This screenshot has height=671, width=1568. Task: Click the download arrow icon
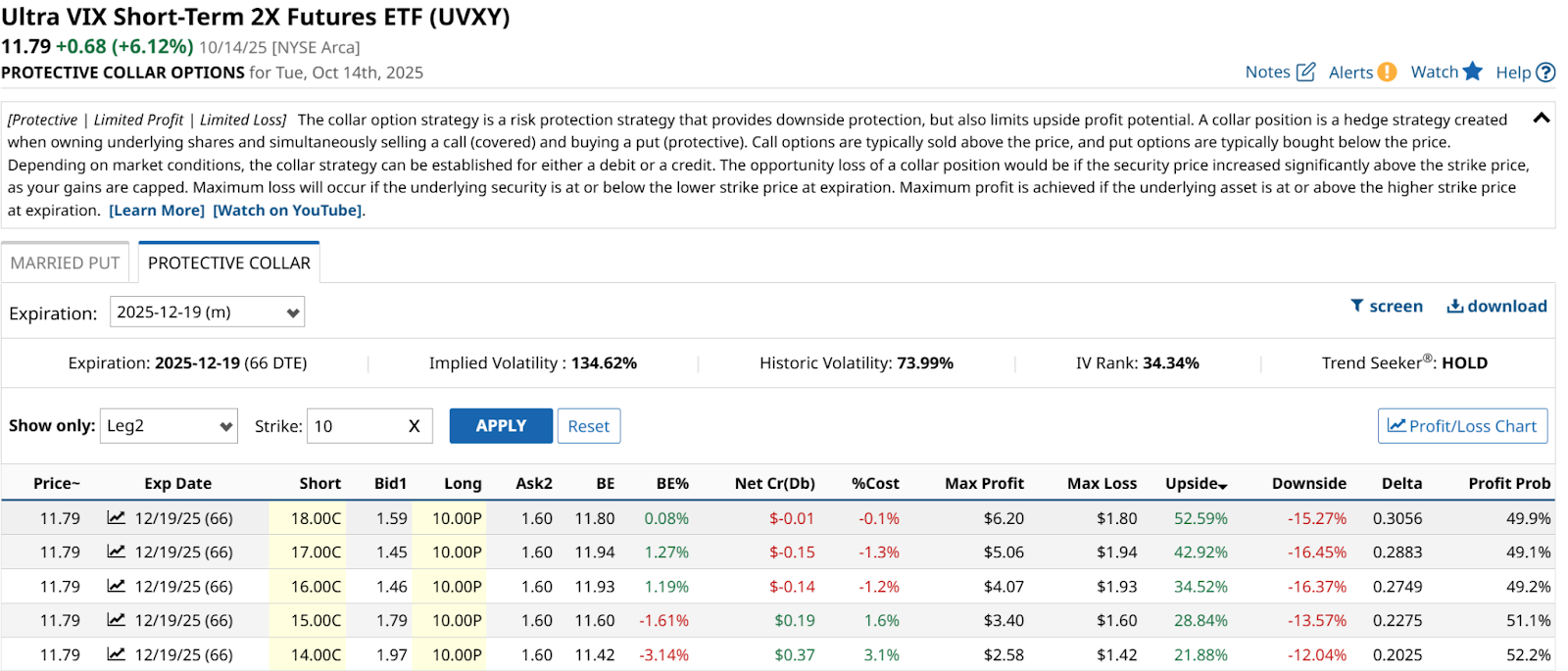click(1455, 306)
